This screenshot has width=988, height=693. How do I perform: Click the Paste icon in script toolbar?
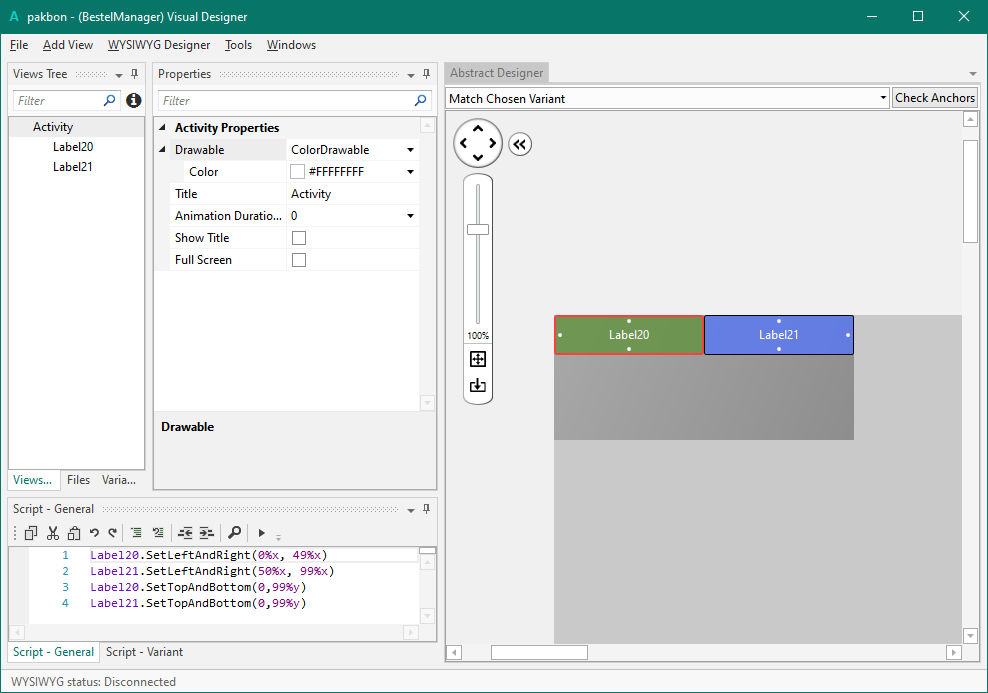click(73, 533)
